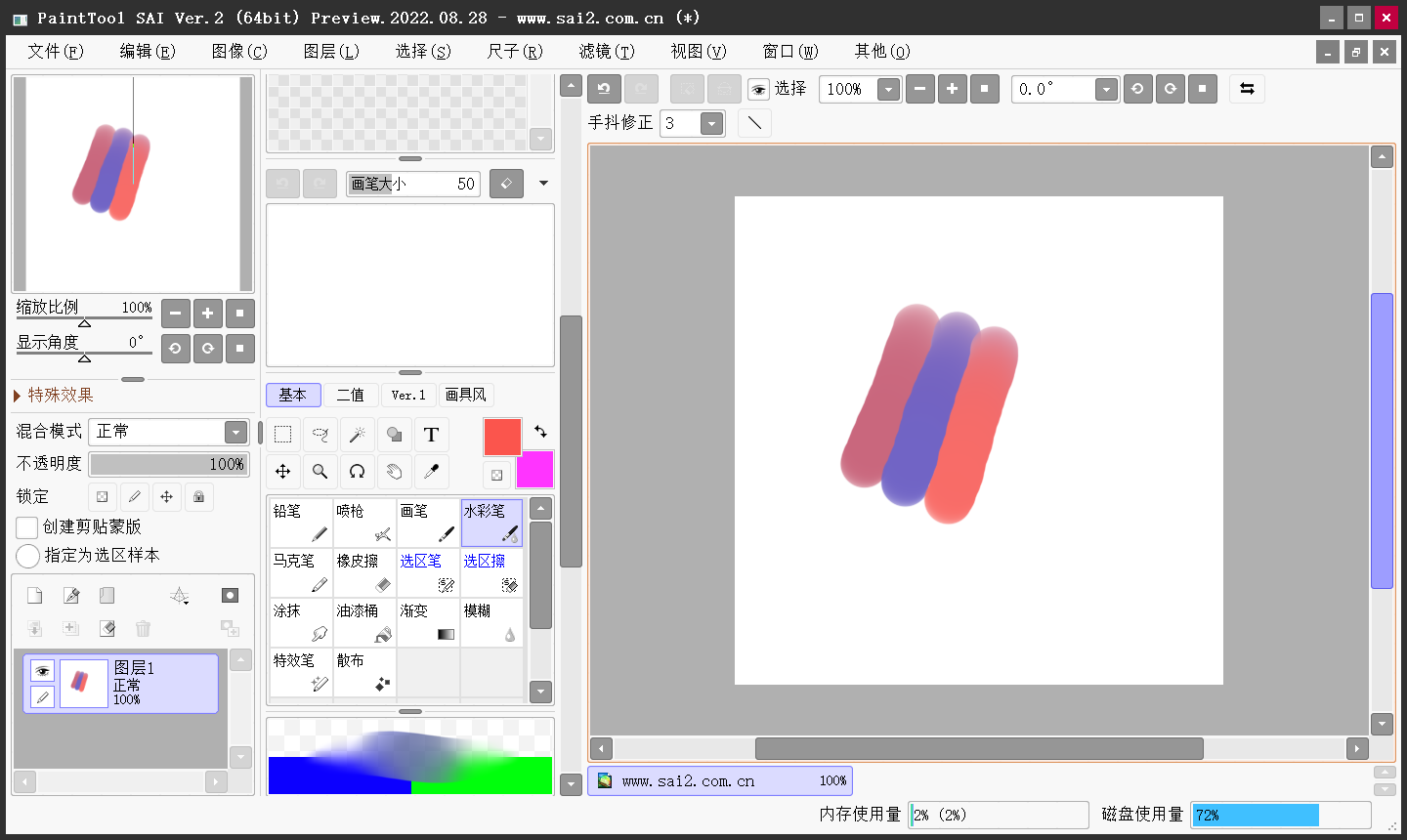Reset canvas rotation angle square button
This screenshot has height=840, width=1407.
click(1203, 89)
